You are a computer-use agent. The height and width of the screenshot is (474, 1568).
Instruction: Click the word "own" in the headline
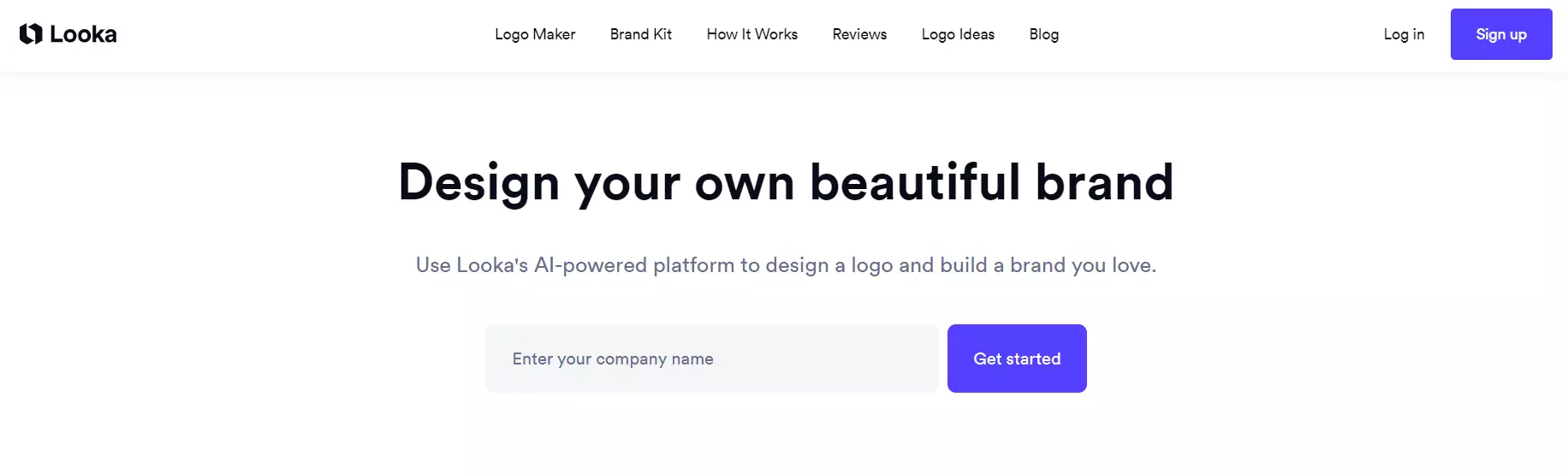(745, 183)
